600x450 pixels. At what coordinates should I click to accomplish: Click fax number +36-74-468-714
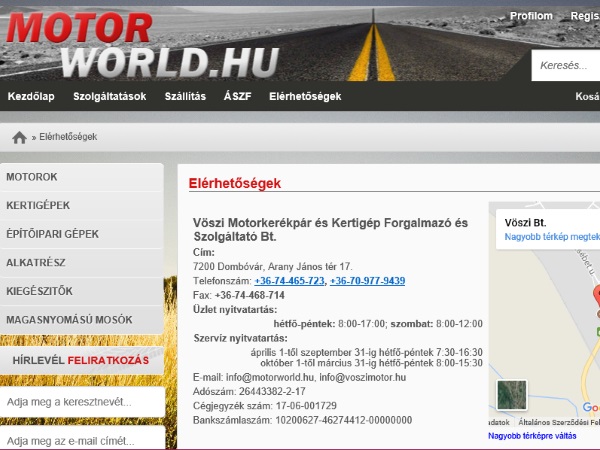(x=249, y=295)
